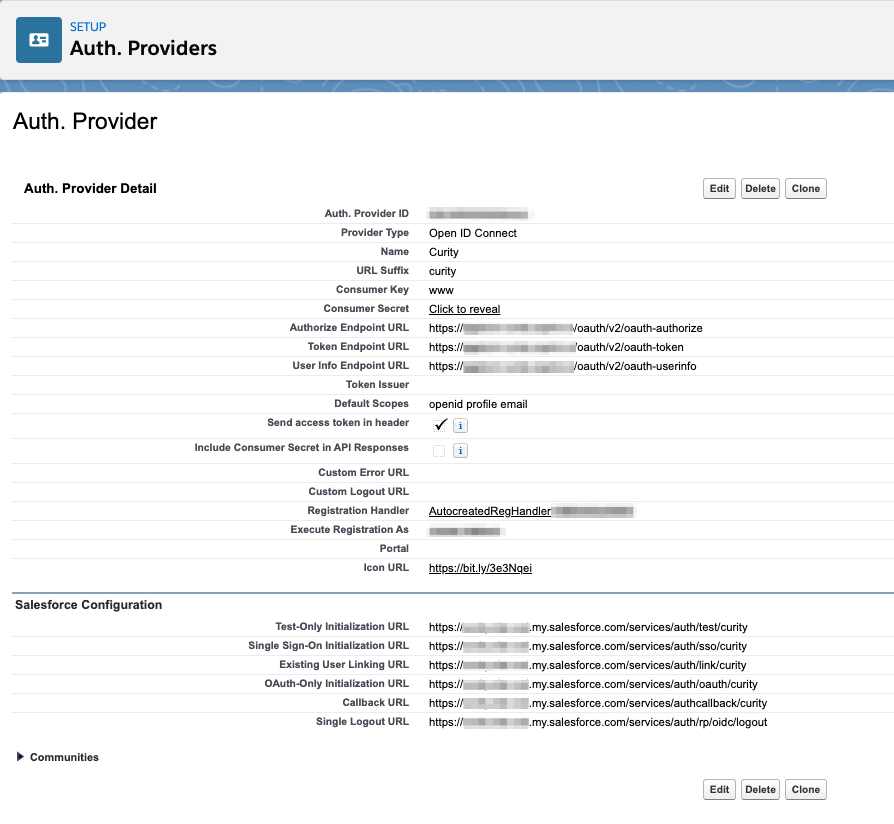
Task: Open info tooltip for Send access token in header
Action: click(x=459, y=425)
